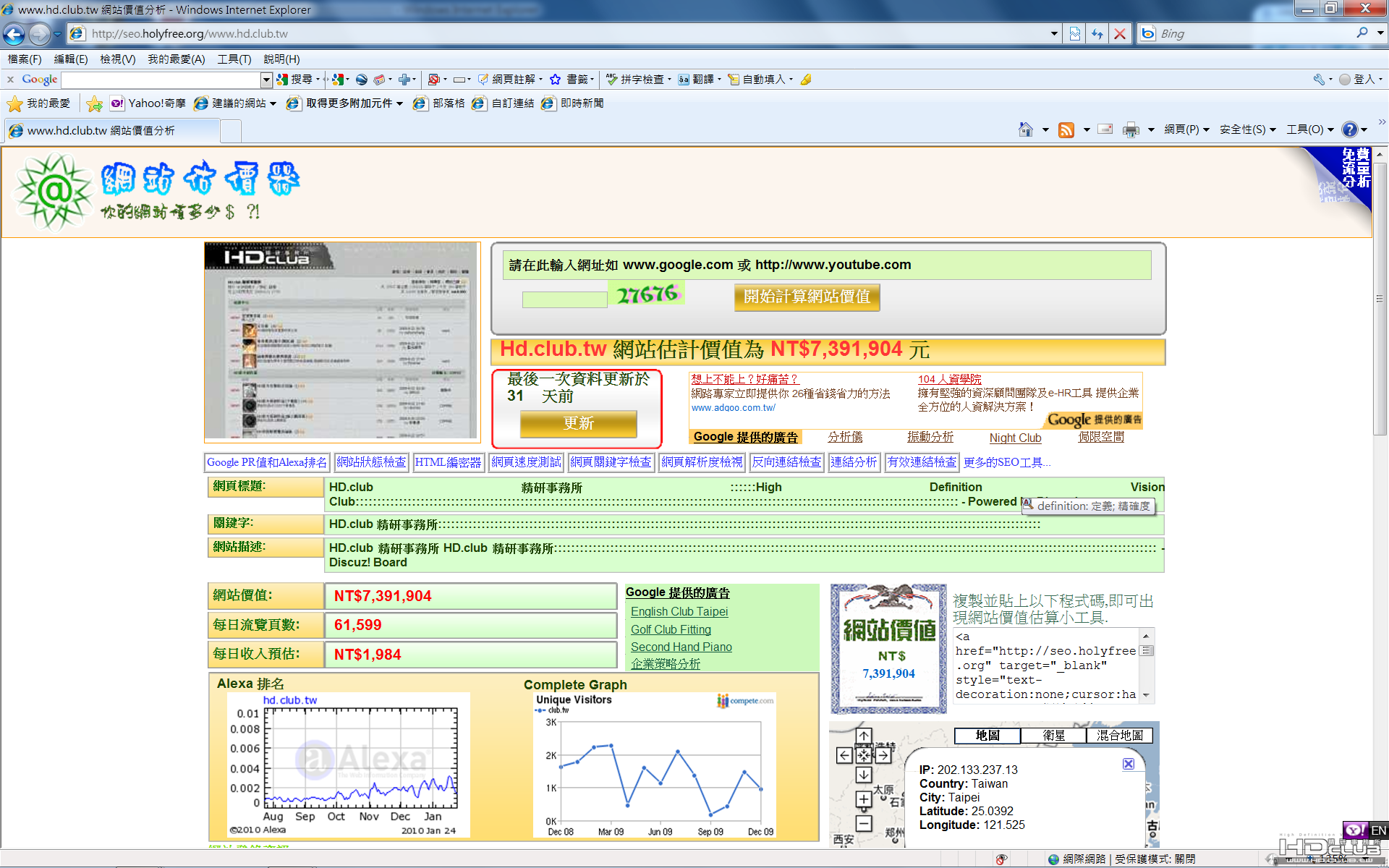This screenshot has width=1389, height=868.
Task: Click the Print icon in command bar
Action: (1131, 129)
